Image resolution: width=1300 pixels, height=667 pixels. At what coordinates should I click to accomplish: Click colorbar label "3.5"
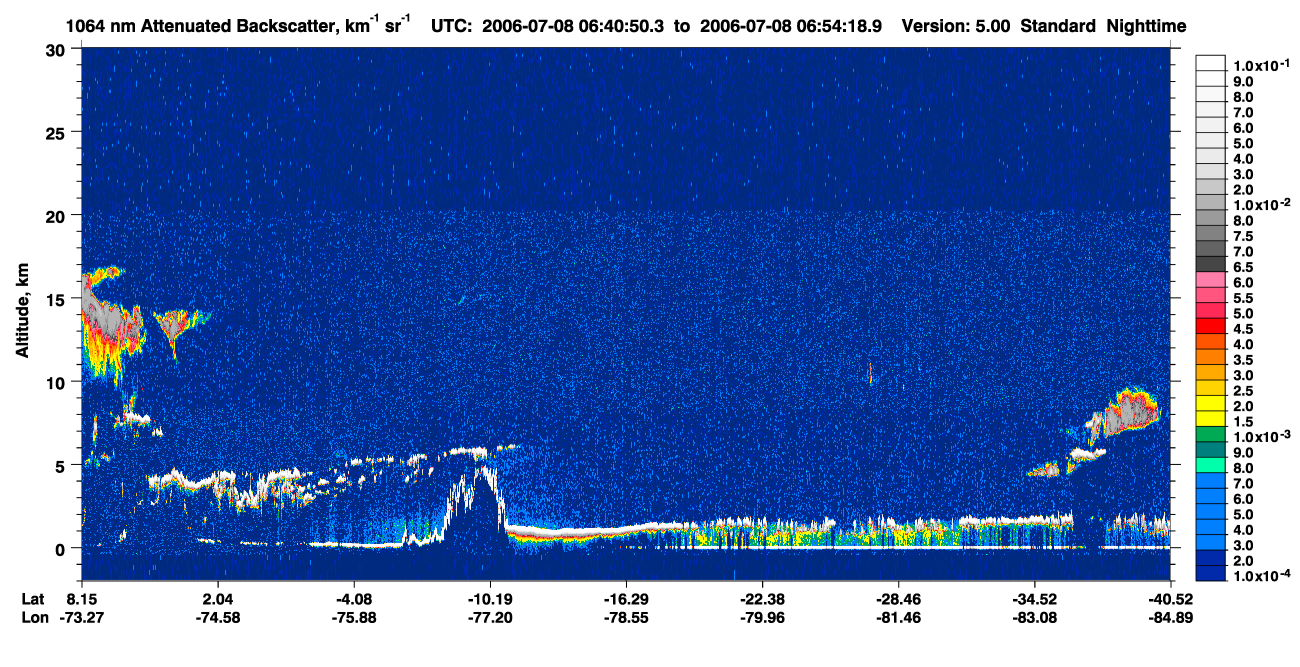click(x=1242, y=360)
